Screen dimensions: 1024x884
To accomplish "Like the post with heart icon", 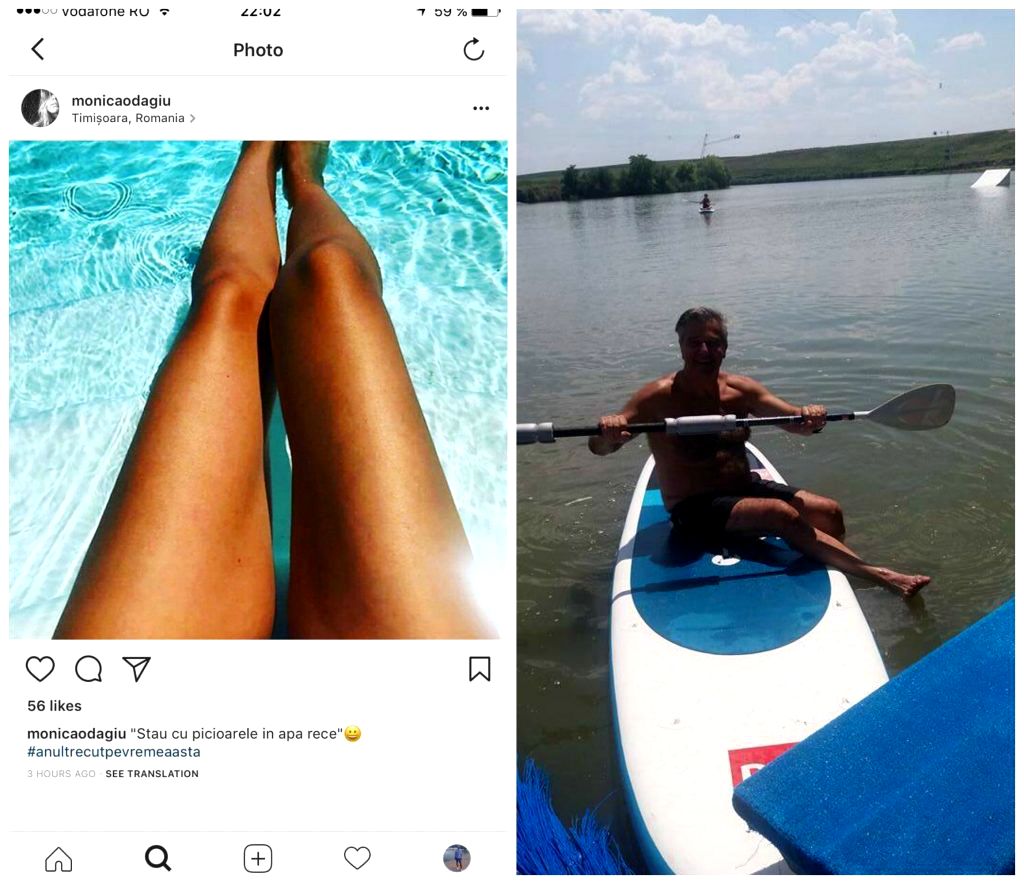I will 40,669.
